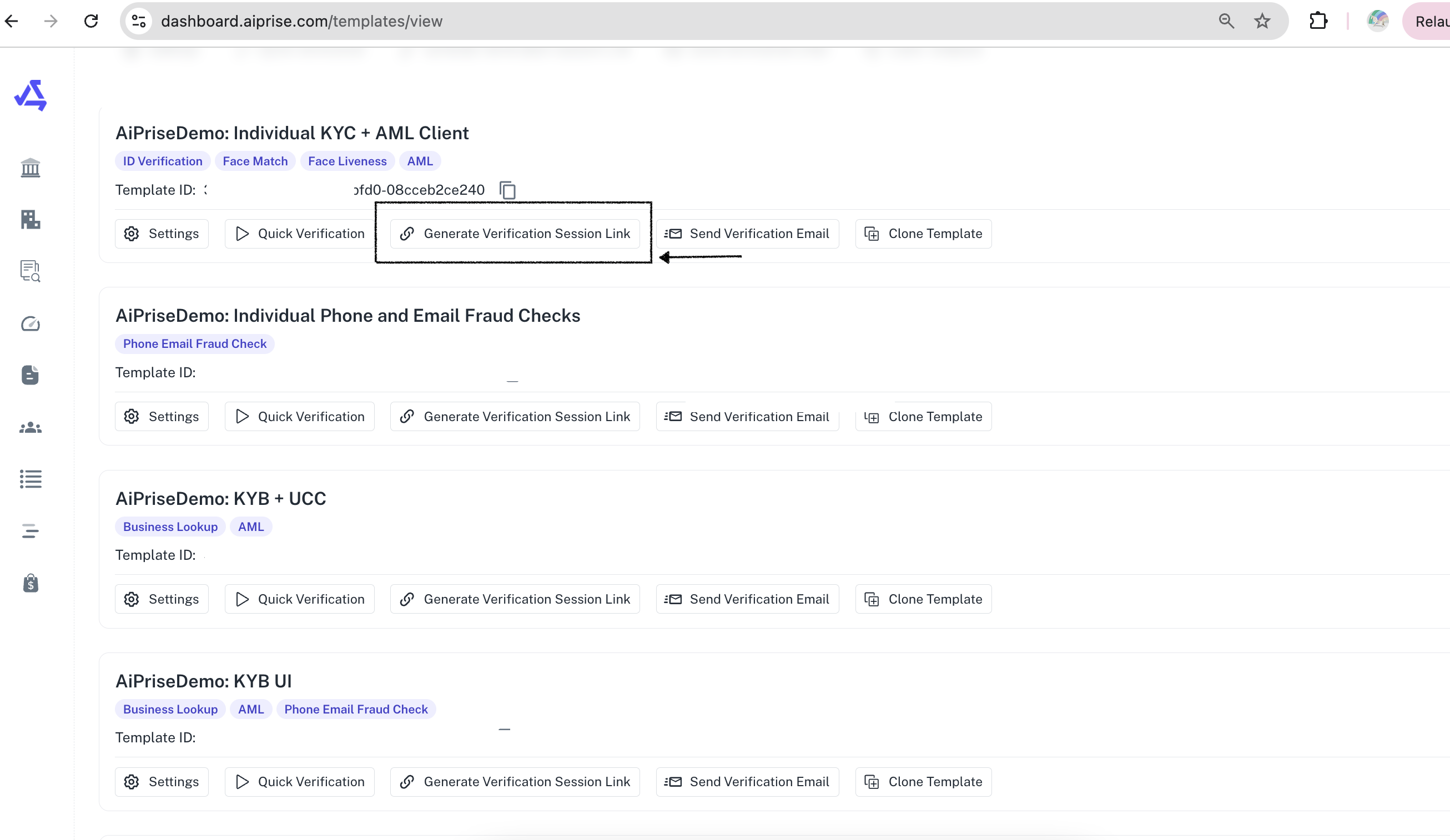Open the document search sidebar icon
The height and width of the screenshot is (840, 1450).
point(31,271)
